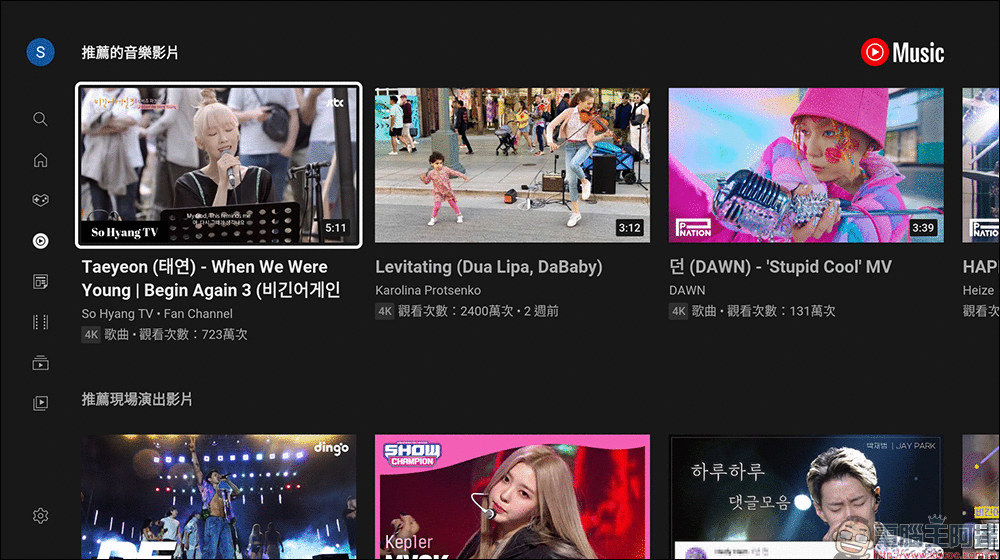The image size is (1000, 560).
Task: Open the dingo concert video thumbnail
Action: point(219,497)
